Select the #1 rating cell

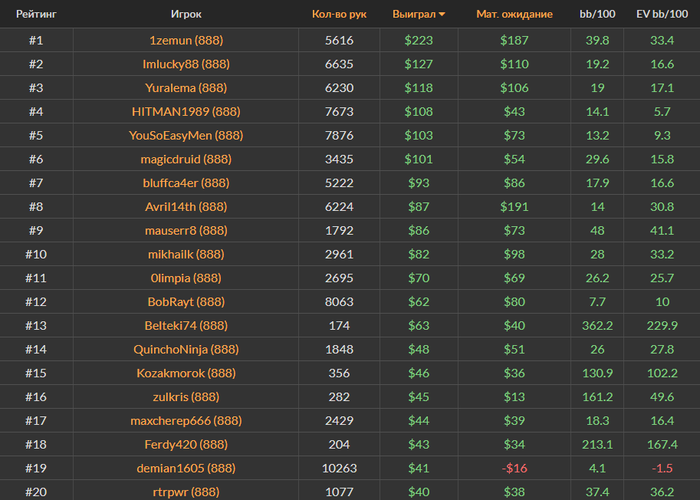[x=36, y=40]
